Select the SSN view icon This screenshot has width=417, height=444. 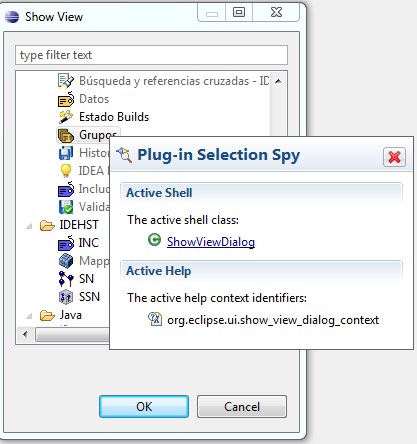pyautogui.click(x=66, y=297)
